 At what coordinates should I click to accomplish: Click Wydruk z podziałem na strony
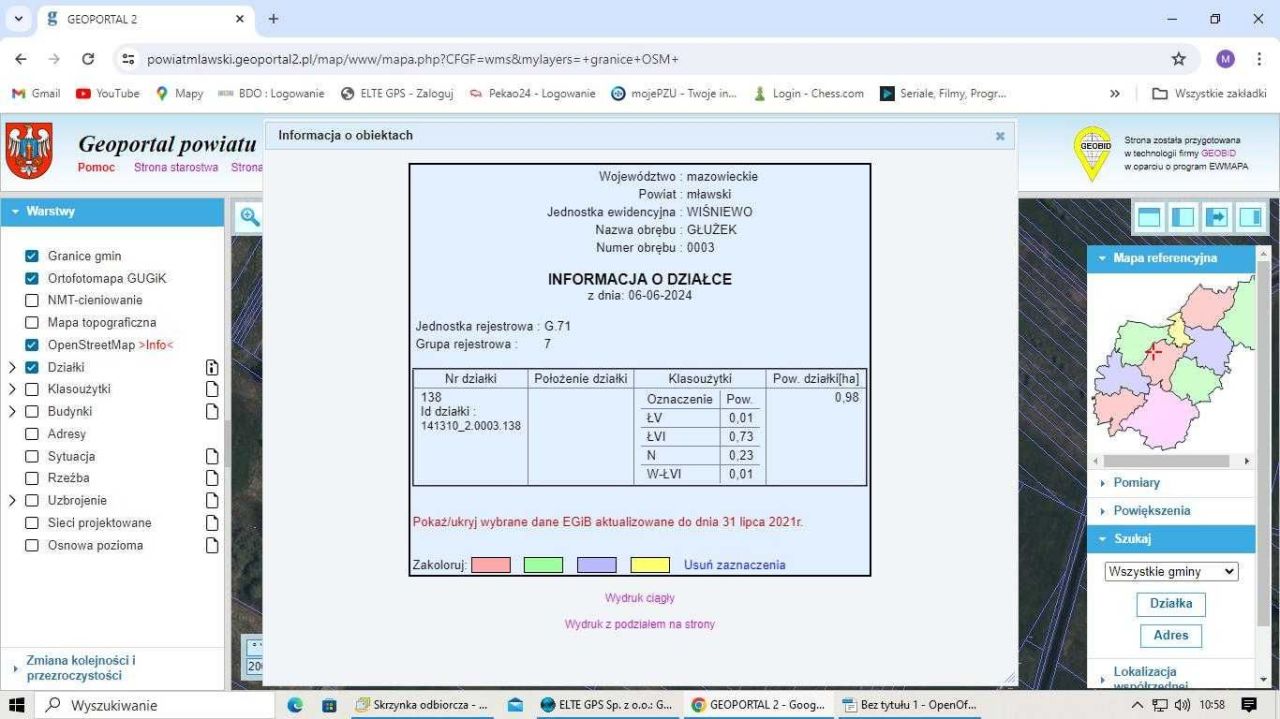[640, 624]
